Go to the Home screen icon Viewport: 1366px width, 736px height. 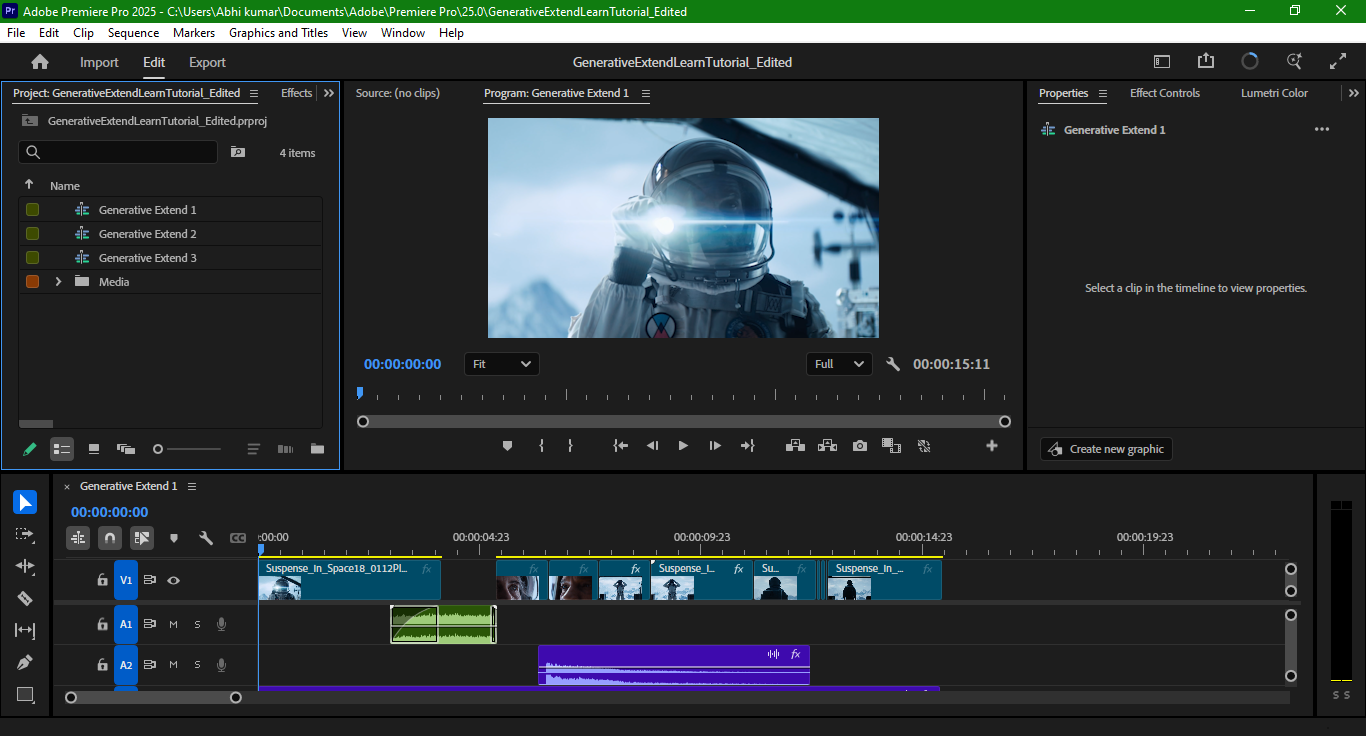40,62
